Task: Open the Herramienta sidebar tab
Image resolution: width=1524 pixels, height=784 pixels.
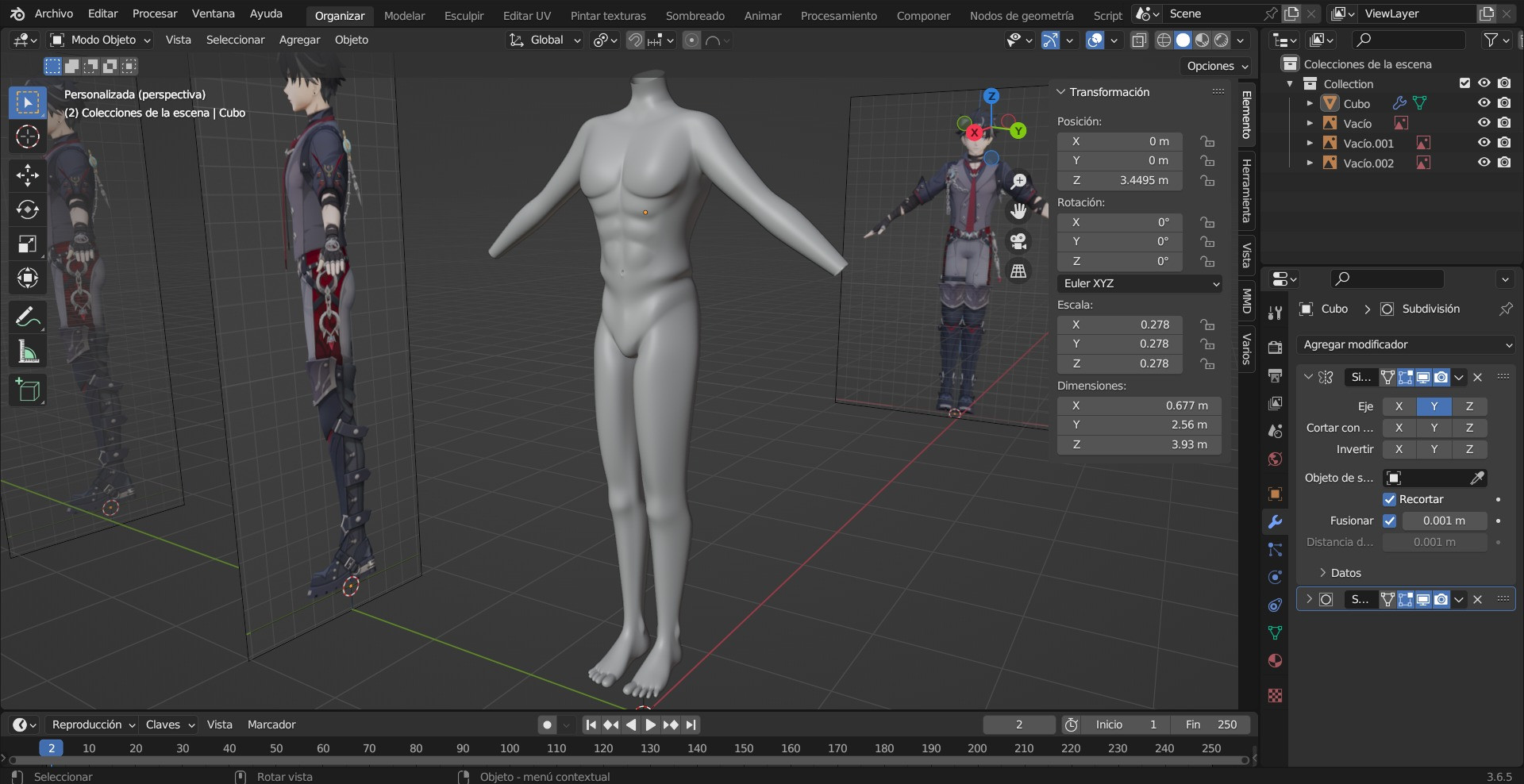Action: pos(1246,190)
